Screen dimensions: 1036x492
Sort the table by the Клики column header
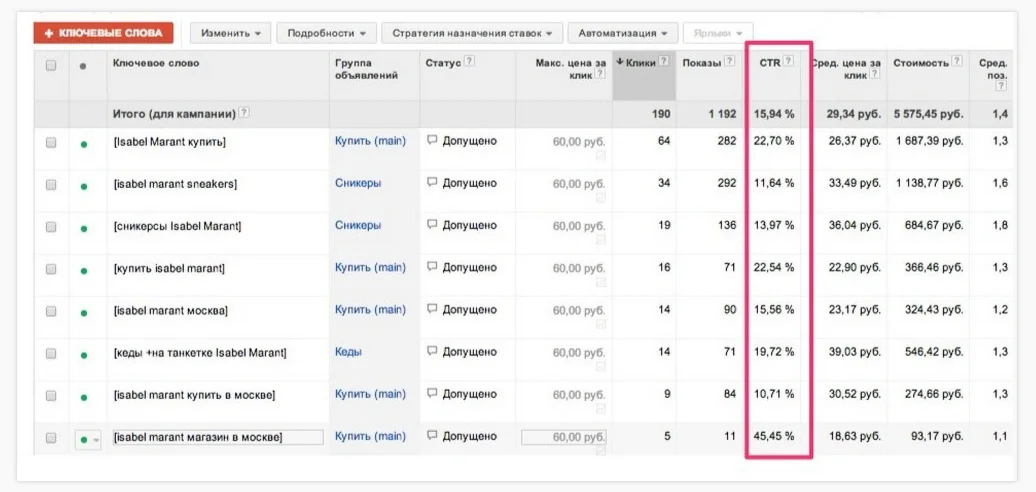[640, 63]
